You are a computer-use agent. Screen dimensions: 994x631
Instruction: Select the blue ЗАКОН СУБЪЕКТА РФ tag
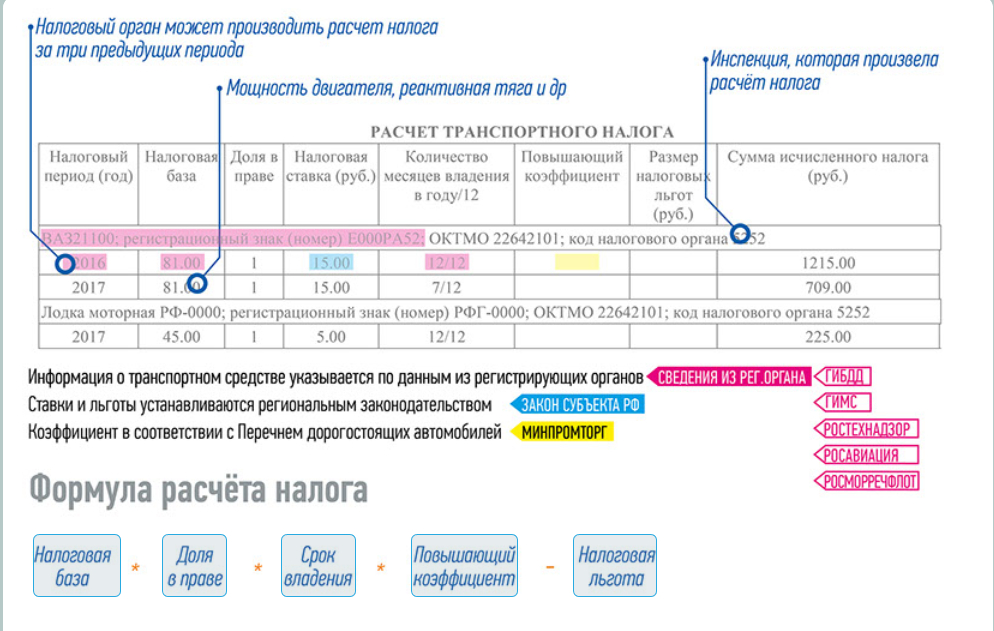[578, 405]
